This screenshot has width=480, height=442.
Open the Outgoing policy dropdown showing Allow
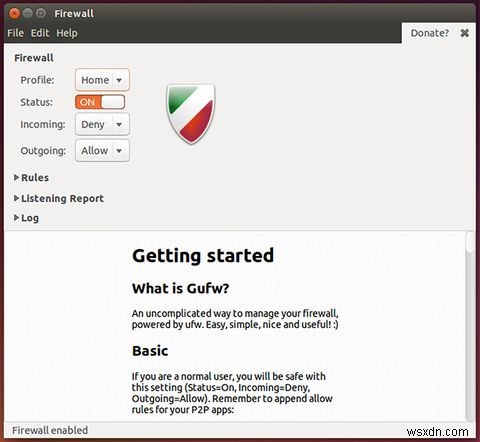(x=102, y=151)
